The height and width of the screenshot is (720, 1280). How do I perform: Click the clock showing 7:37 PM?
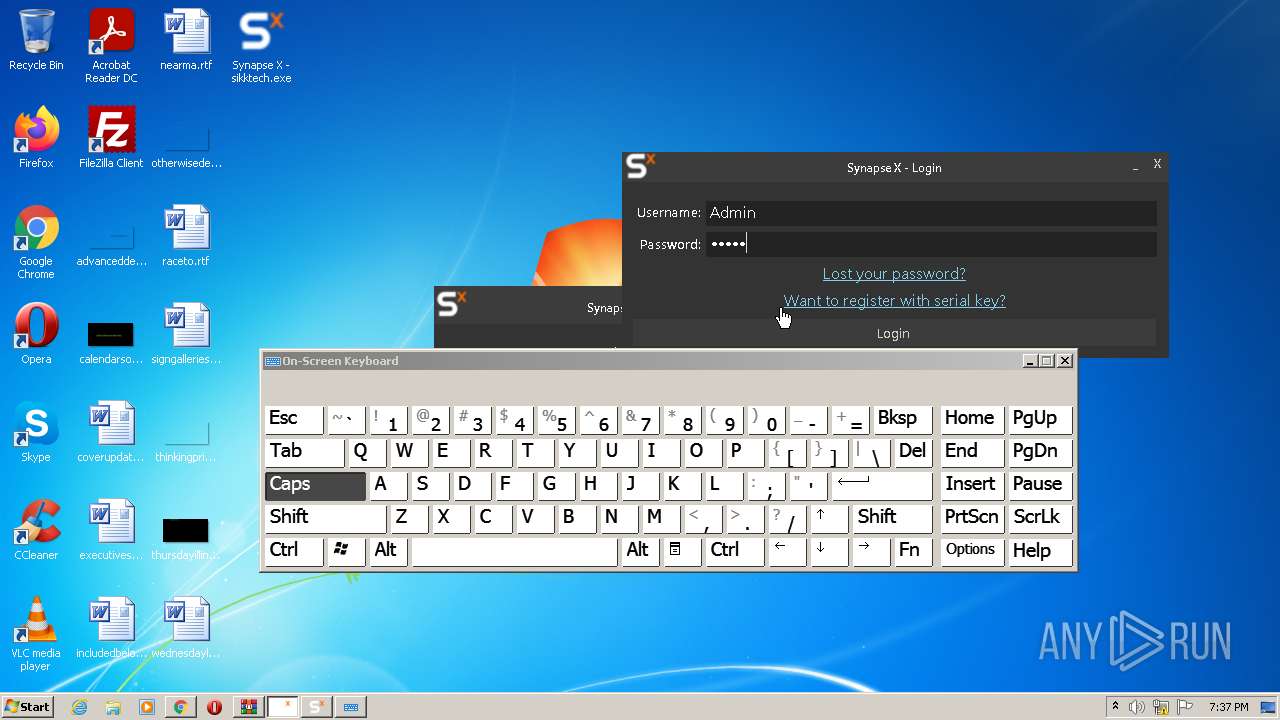[1229, 707]
